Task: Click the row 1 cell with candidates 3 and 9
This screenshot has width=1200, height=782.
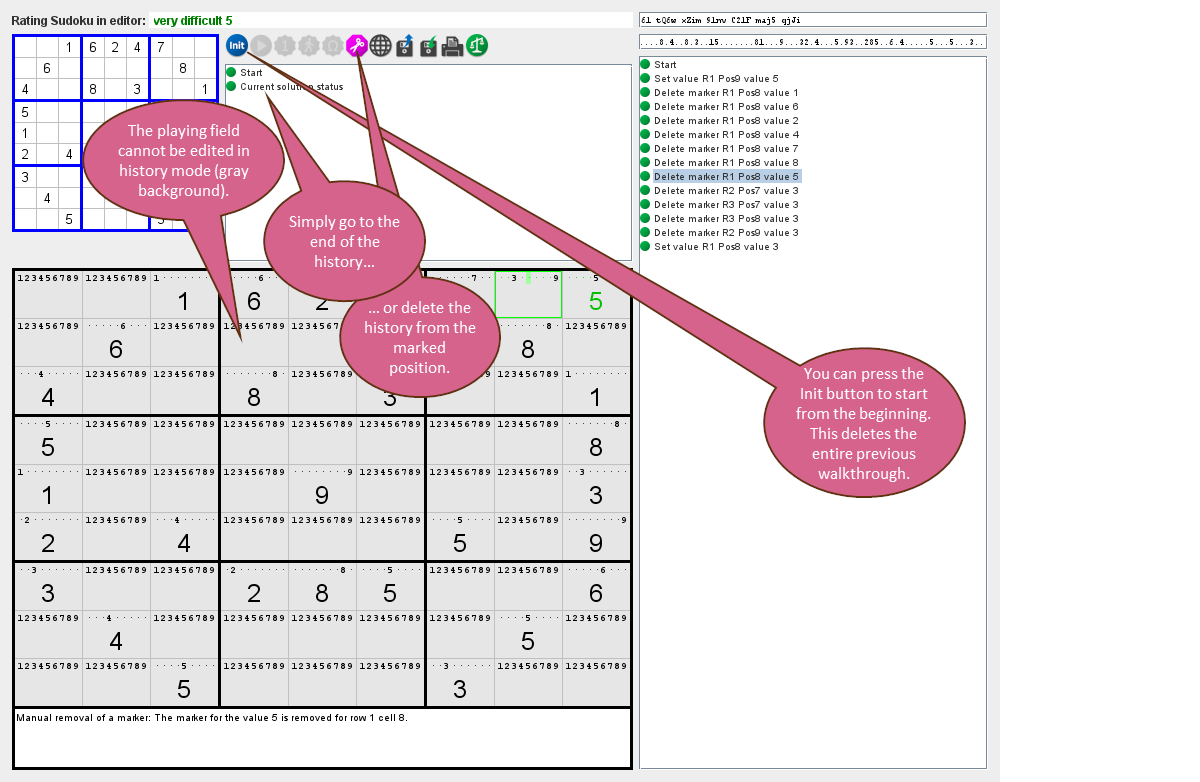Action: (528, 294)
